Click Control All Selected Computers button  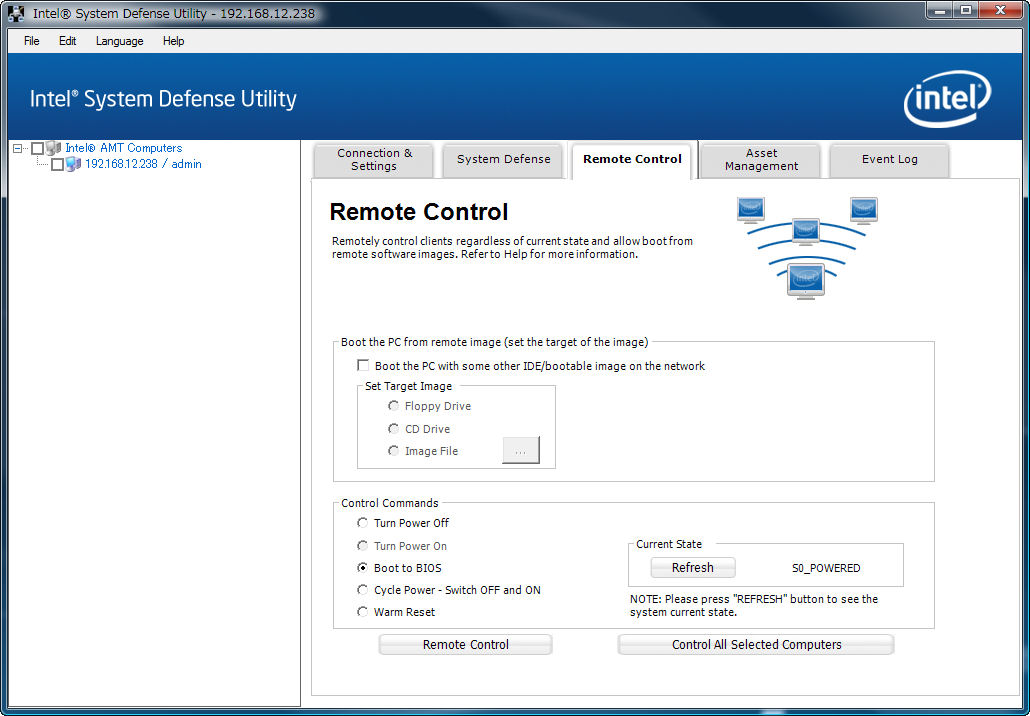[756, 645]
